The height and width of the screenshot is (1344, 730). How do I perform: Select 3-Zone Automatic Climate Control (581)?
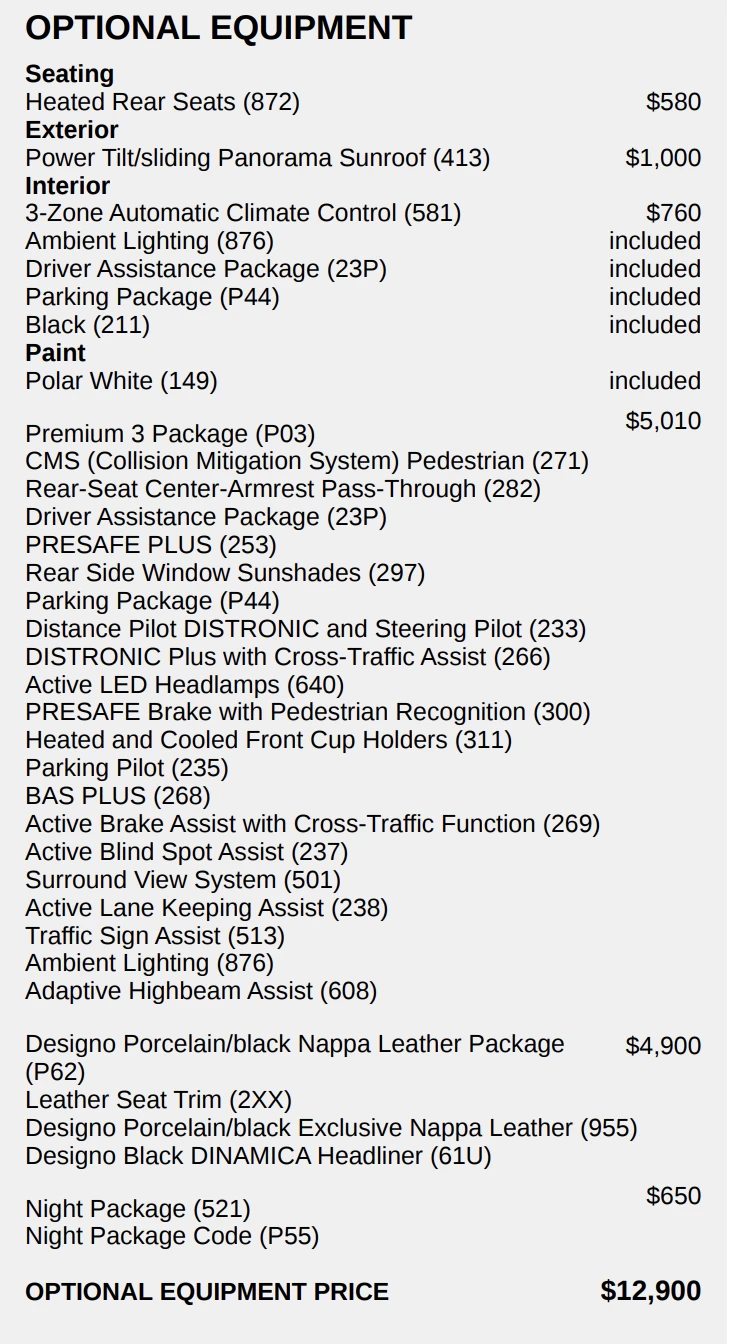click(x=243, y=213)
